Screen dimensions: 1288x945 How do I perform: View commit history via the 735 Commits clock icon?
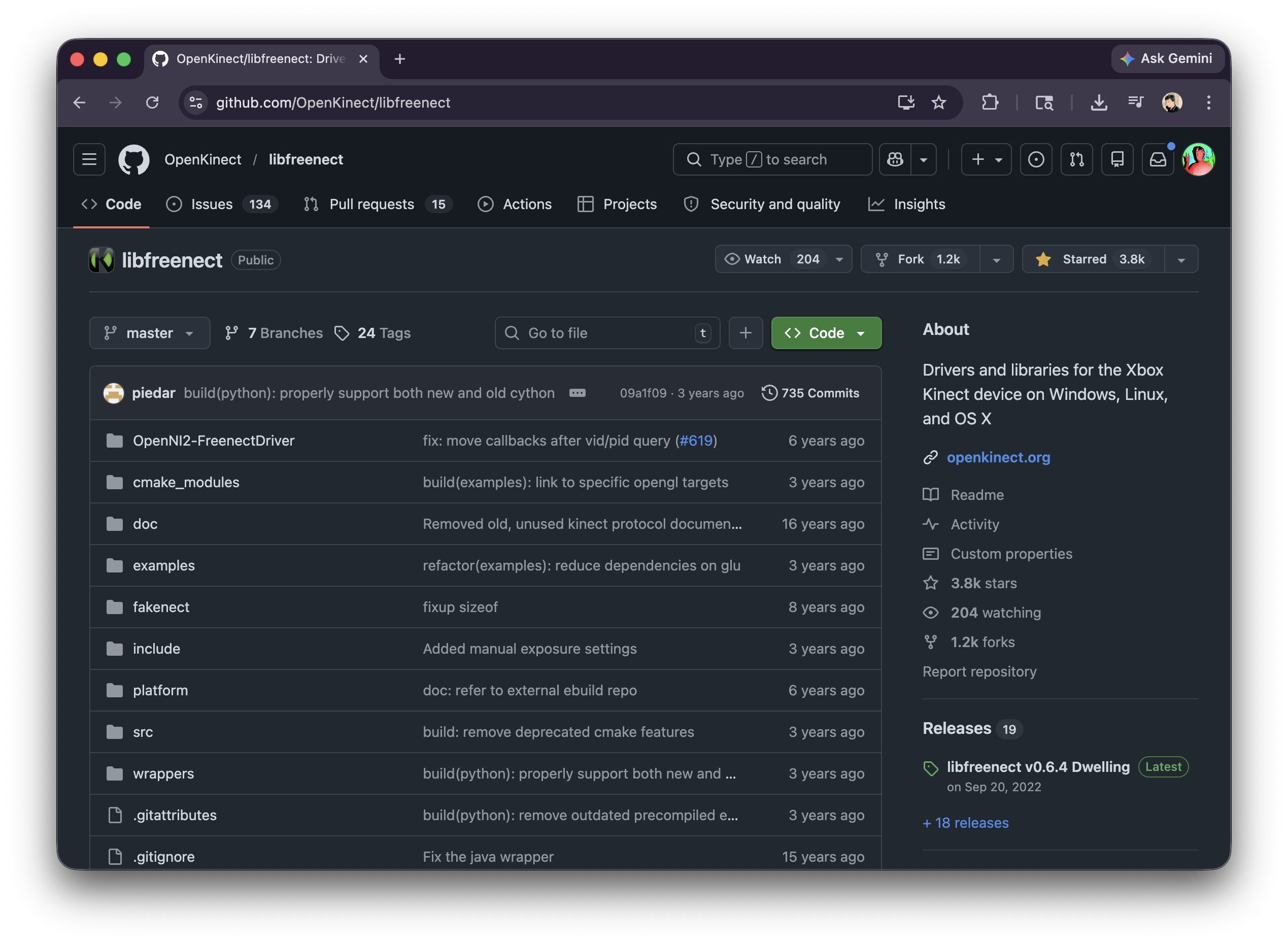tap(770, 393)
